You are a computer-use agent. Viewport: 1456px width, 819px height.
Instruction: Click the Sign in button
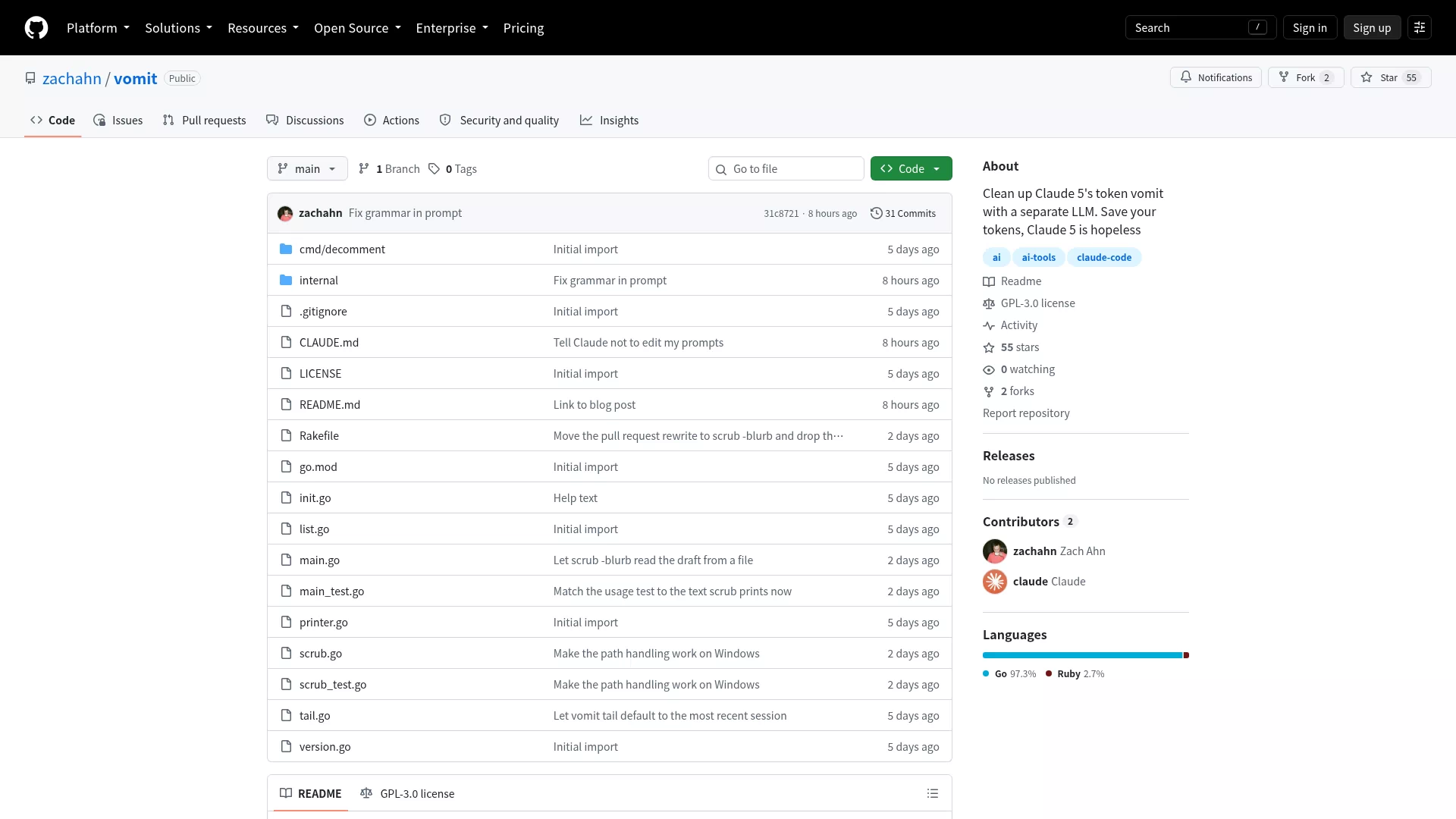point(1310,28)
